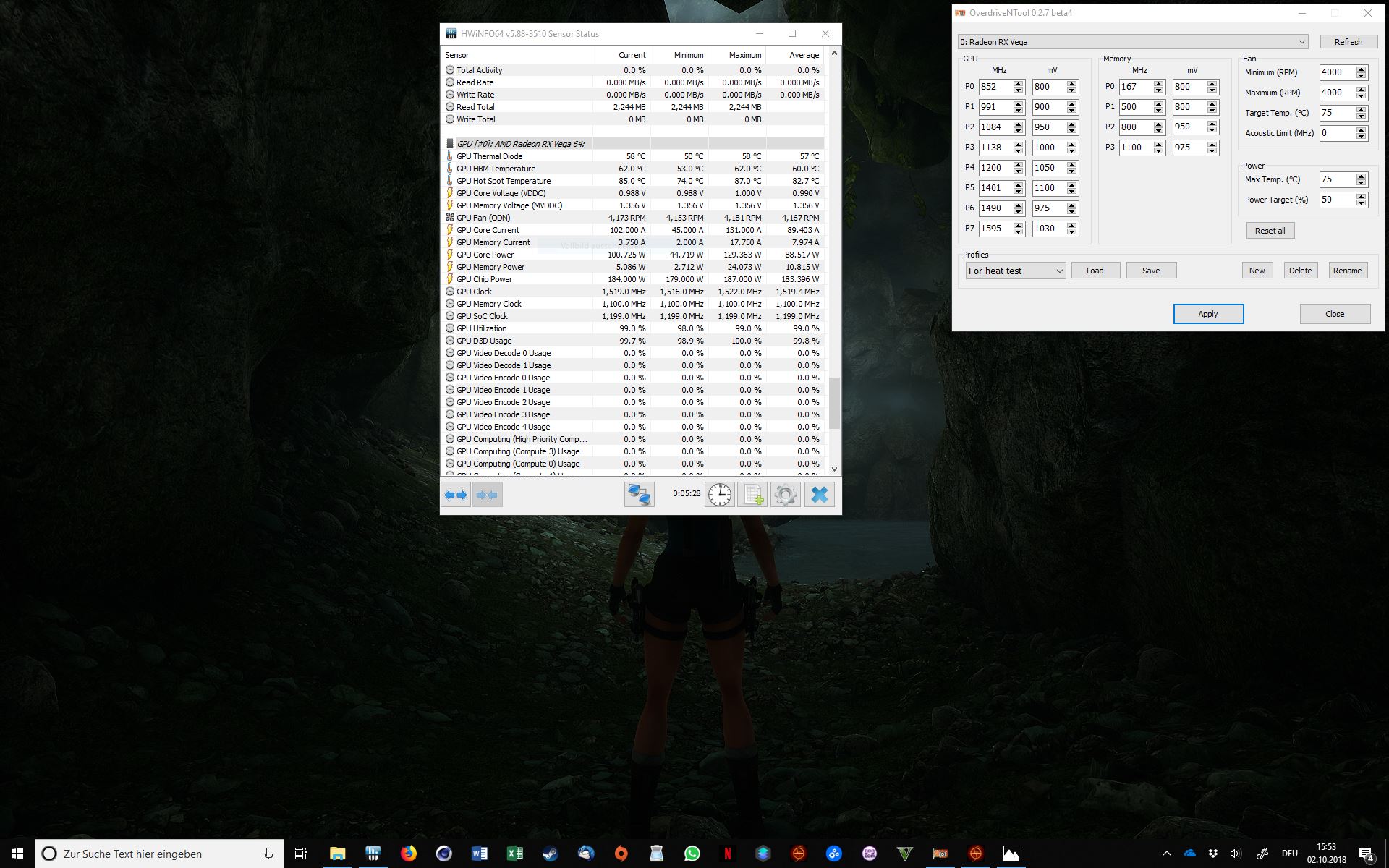Click the HWiNFO shrink columns arrows icon
The height and width of the screenshot is (868, 1389).
coord(488,495)
